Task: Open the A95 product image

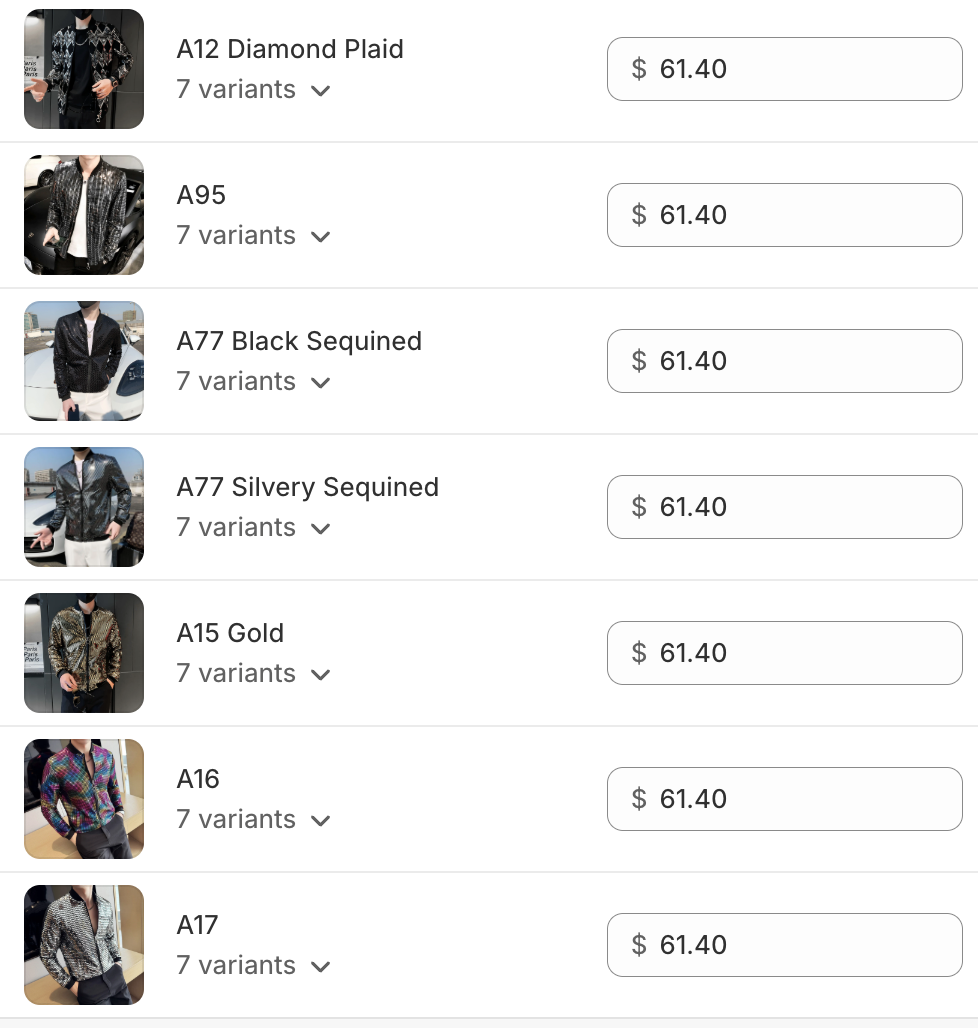Action: 84,215
